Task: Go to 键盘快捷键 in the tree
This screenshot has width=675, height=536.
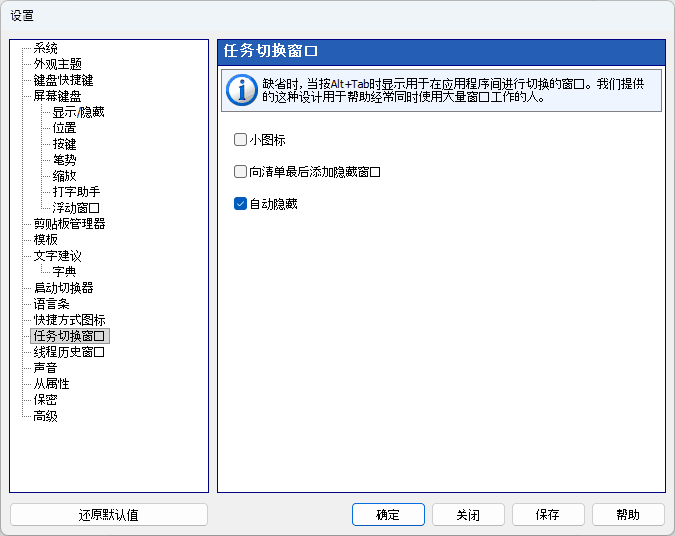Action: pyautogui.click(x=63, y=80)
